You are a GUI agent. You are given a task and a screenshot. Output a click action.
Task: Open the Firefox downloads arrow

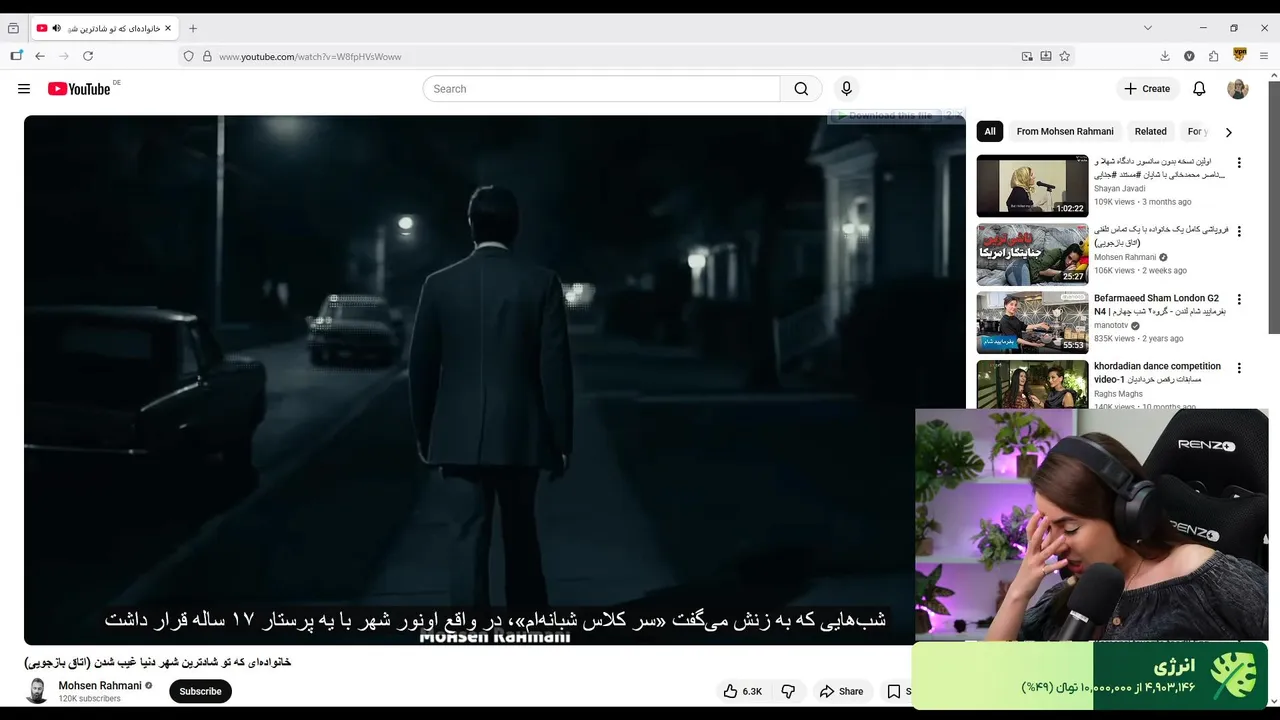coord(1165,56)
